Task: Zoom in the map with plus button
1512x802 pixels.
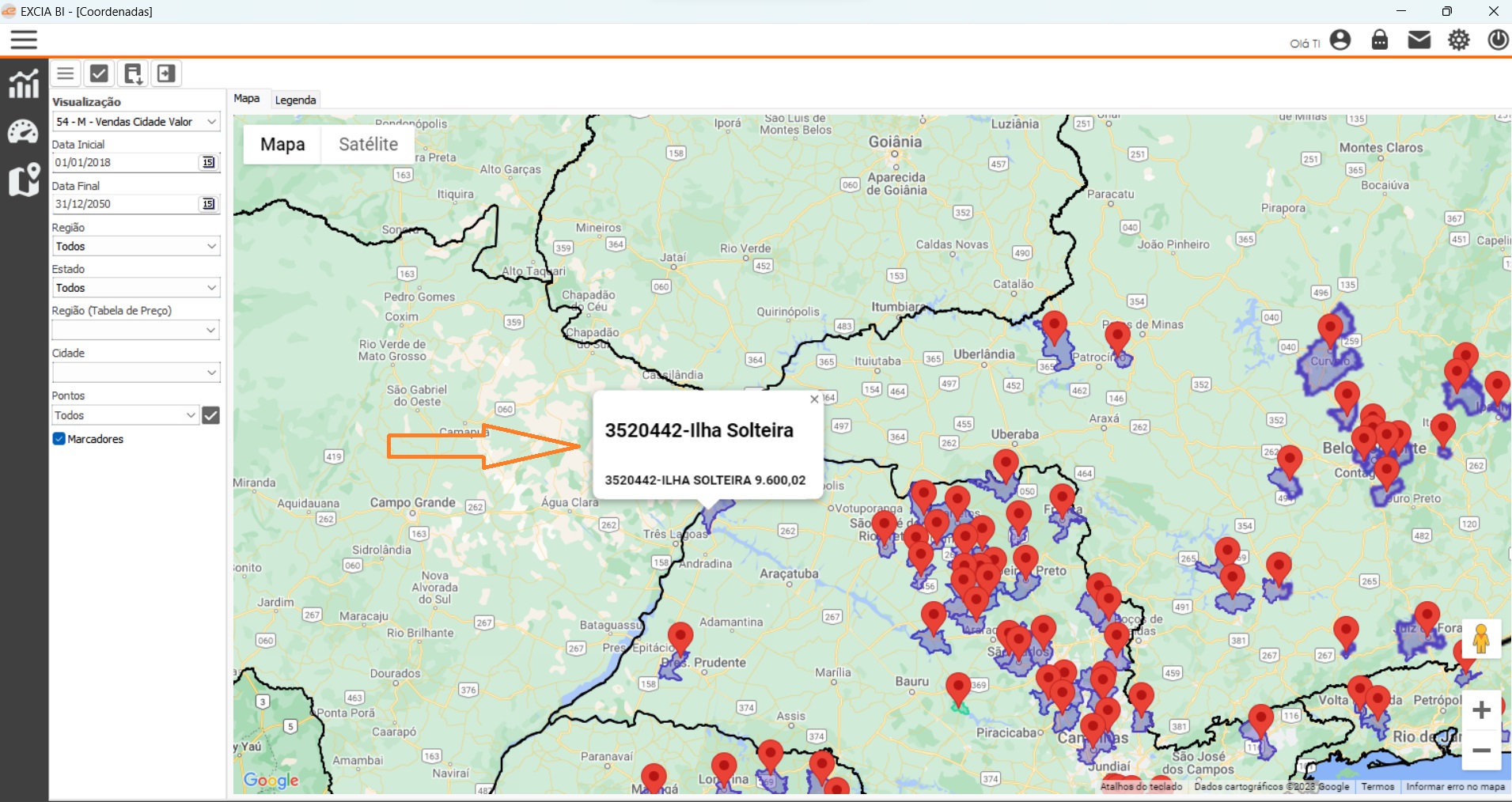Action: [1481, 710]
